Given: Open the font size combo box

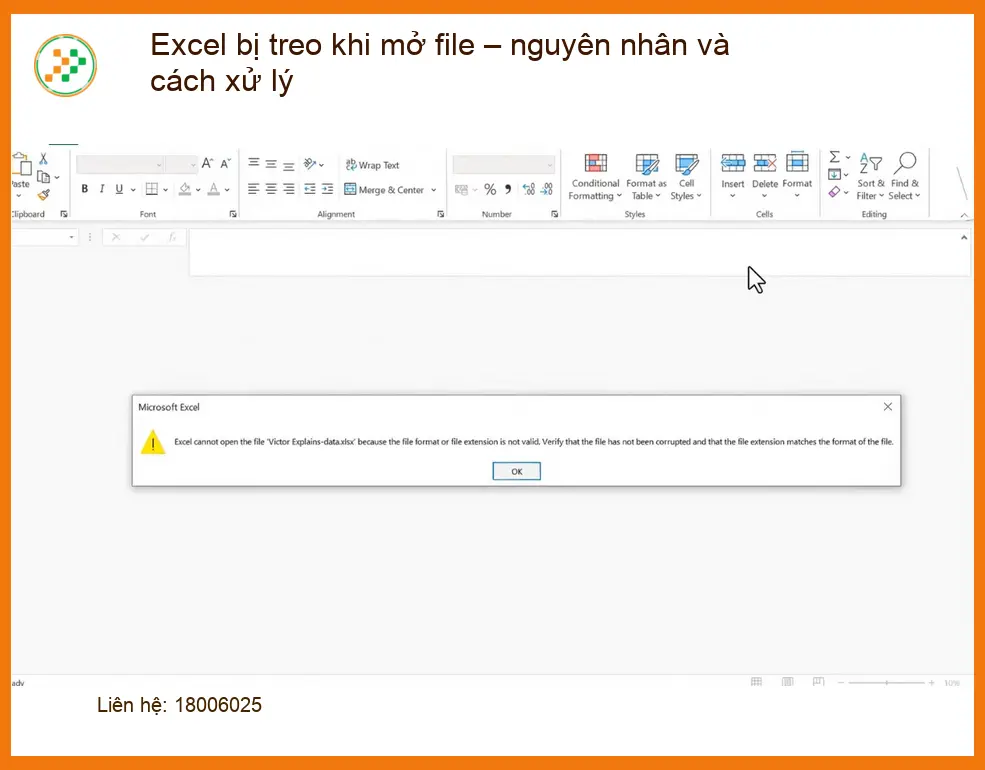Looking at the screenshot, I should tap(182, 165).
